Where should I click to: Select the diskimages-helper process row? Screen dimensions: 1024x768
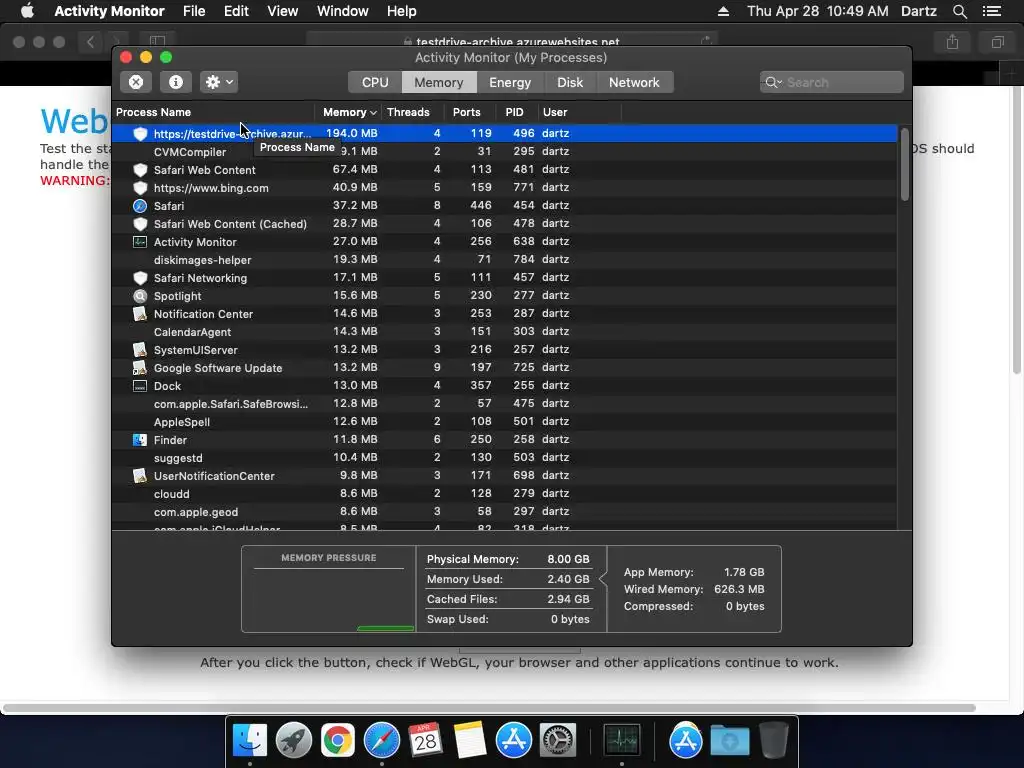(x=504, y=260)
